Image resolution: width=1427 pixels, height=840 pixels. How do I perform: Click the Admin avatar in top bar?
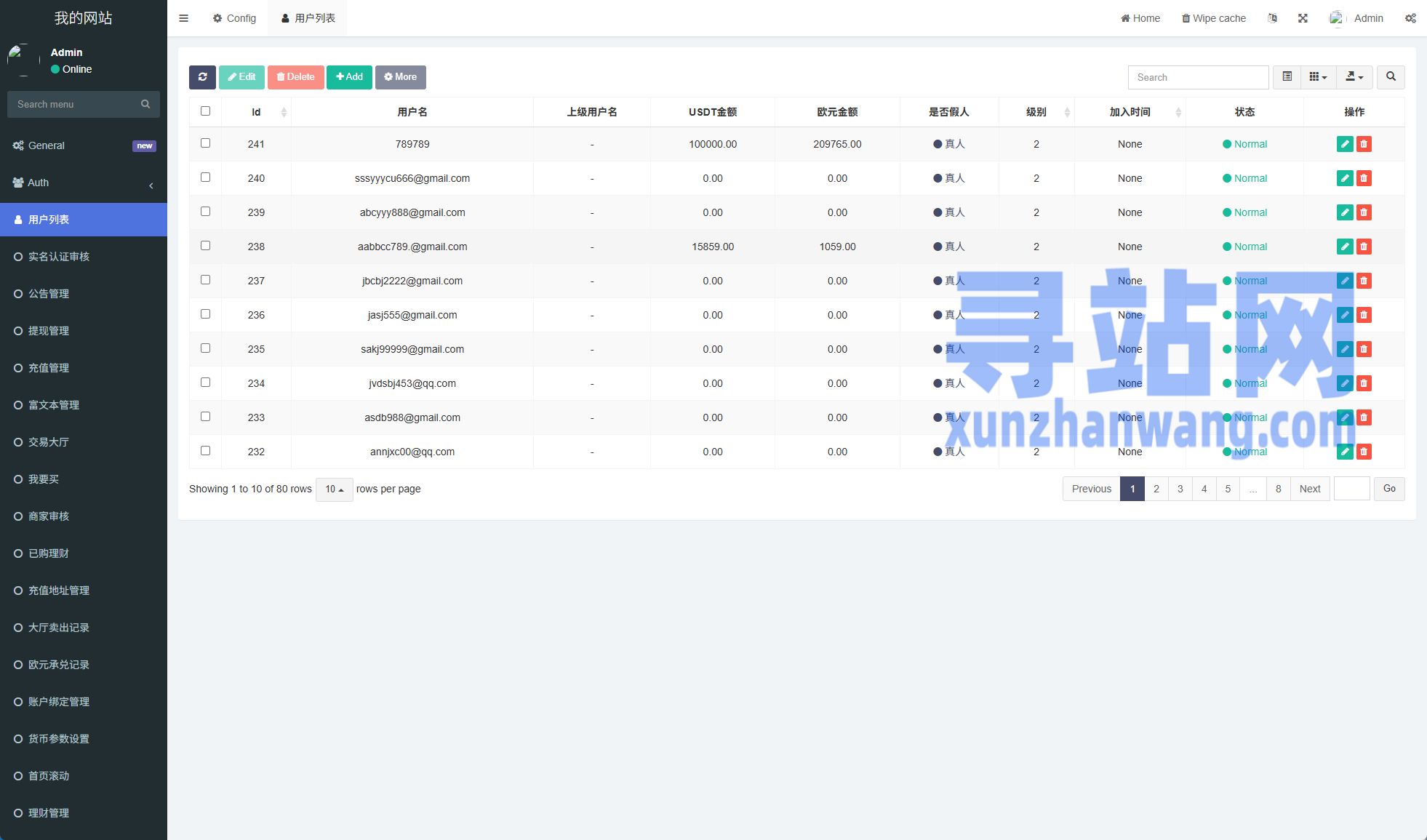click(x=1337, y=18)
